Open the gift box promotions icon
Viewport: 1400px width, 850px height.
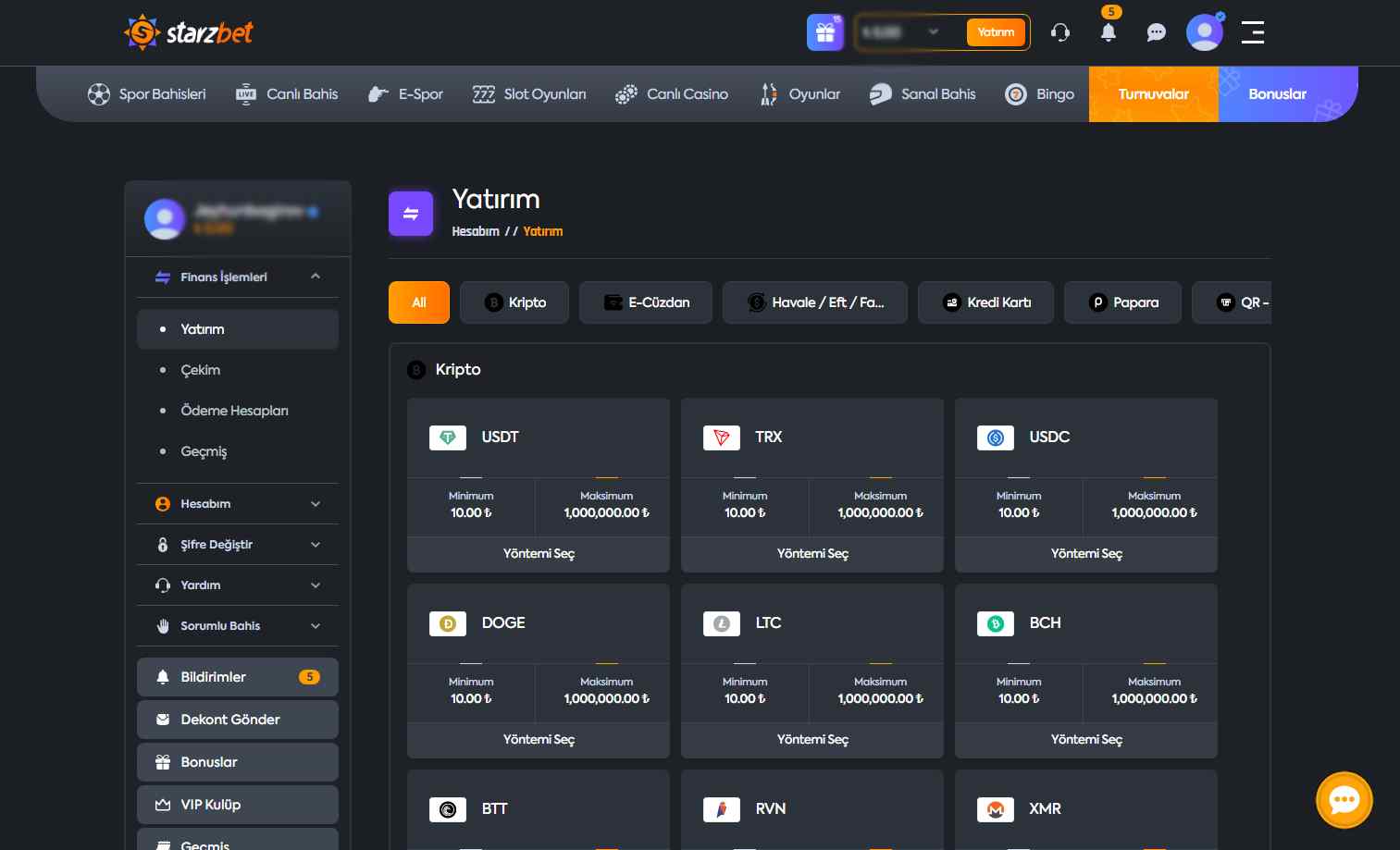pyautogui.click(x=825, y=32)
